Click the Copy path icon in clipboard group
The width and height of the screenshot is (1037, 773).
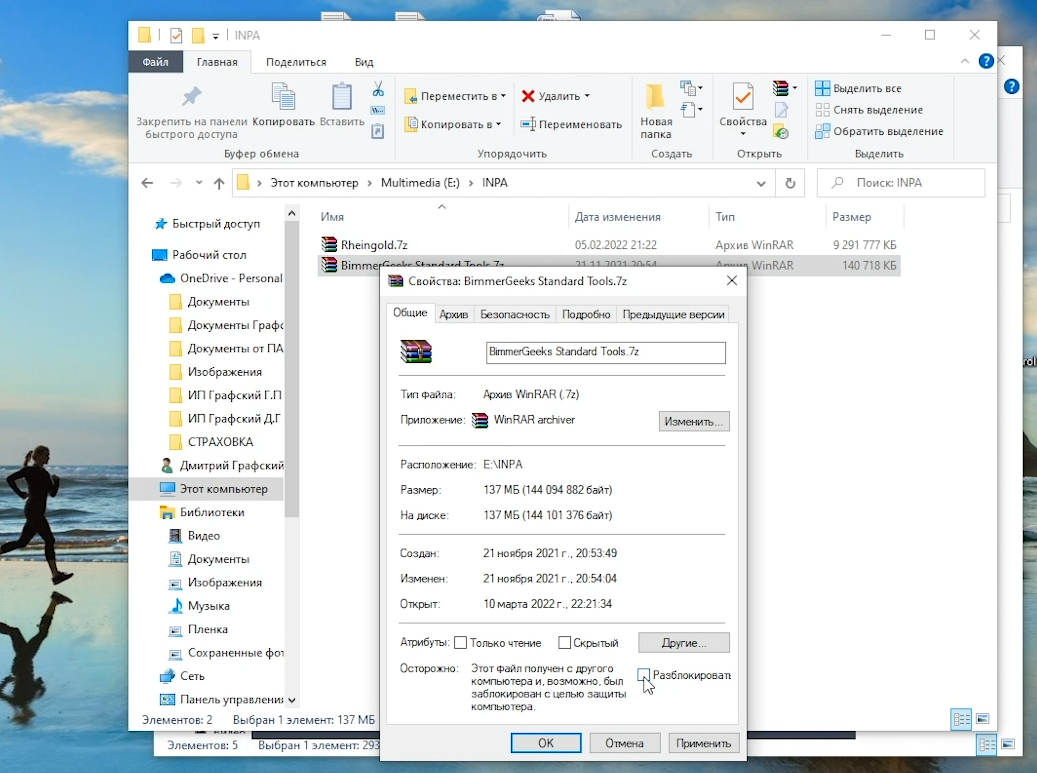[378, 110]
